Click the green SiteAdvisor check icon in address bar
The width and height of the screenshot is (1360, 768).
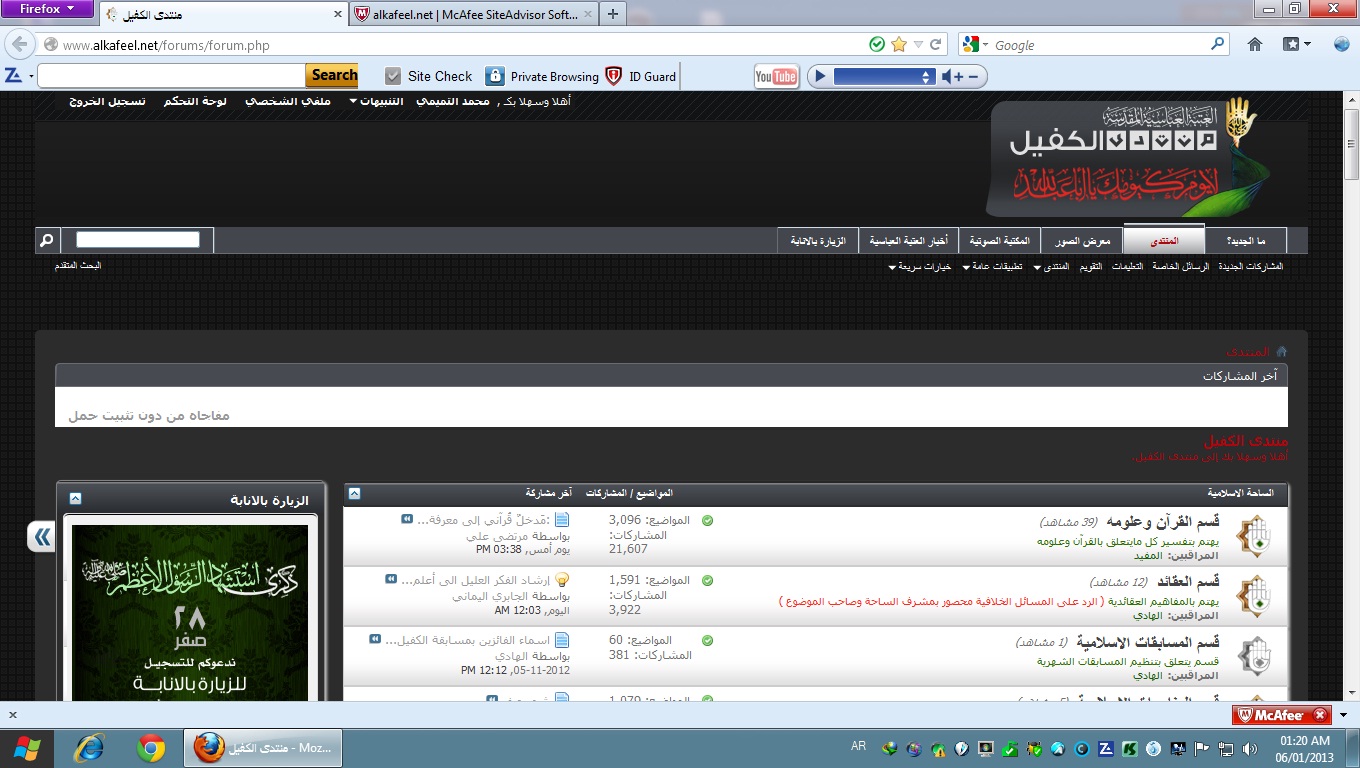pos(877,44)
